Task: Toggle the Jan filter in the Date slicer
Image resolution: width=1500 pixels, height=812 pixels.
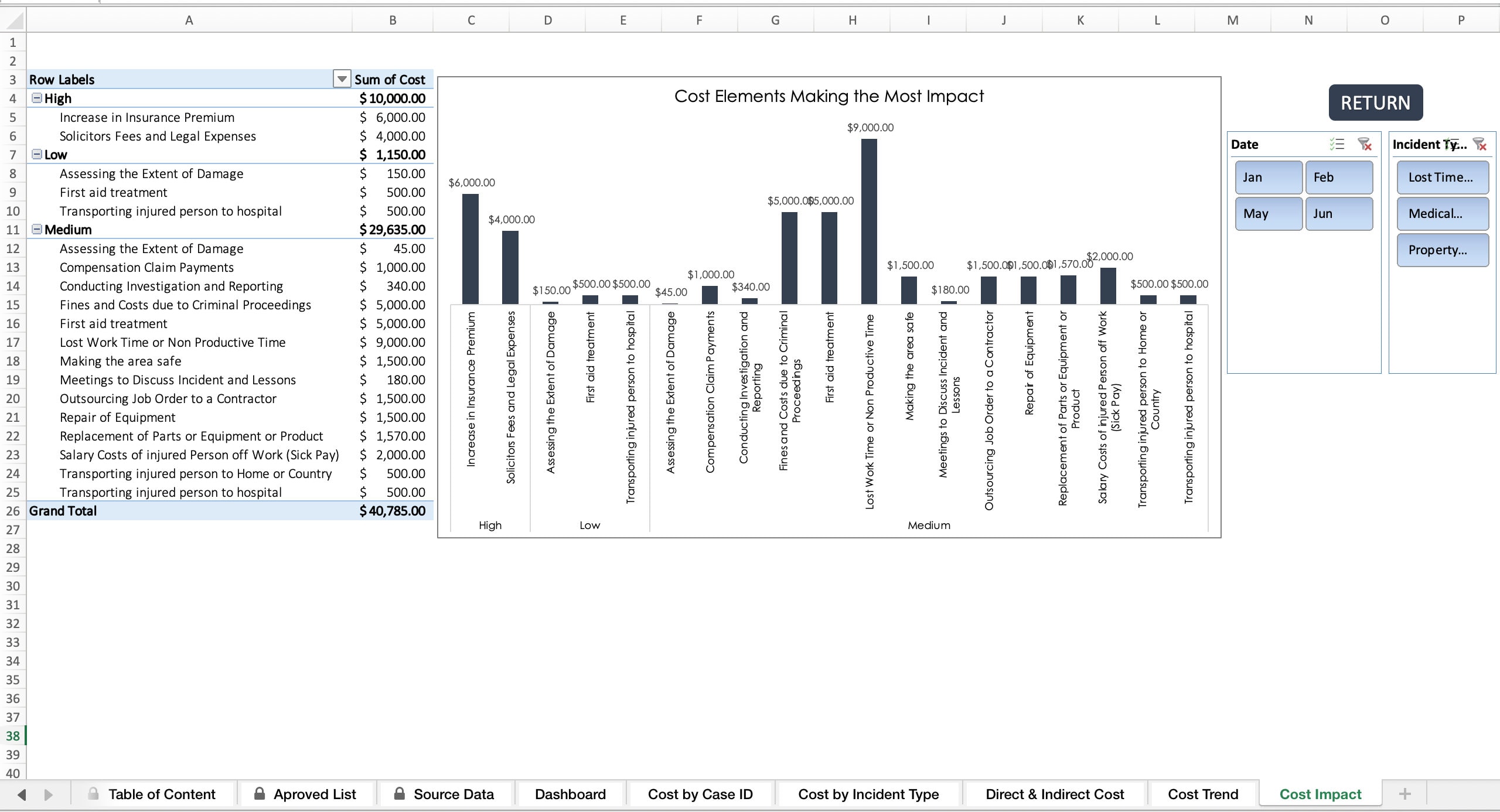Action: 1268,178
